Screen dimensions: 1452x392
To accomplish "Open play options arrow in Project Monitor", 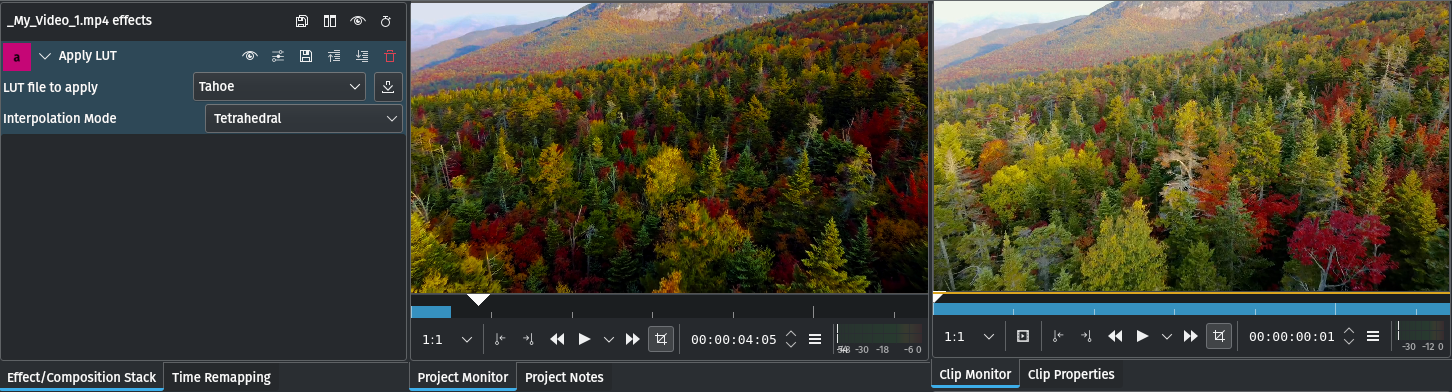I will tap(608, 339).
